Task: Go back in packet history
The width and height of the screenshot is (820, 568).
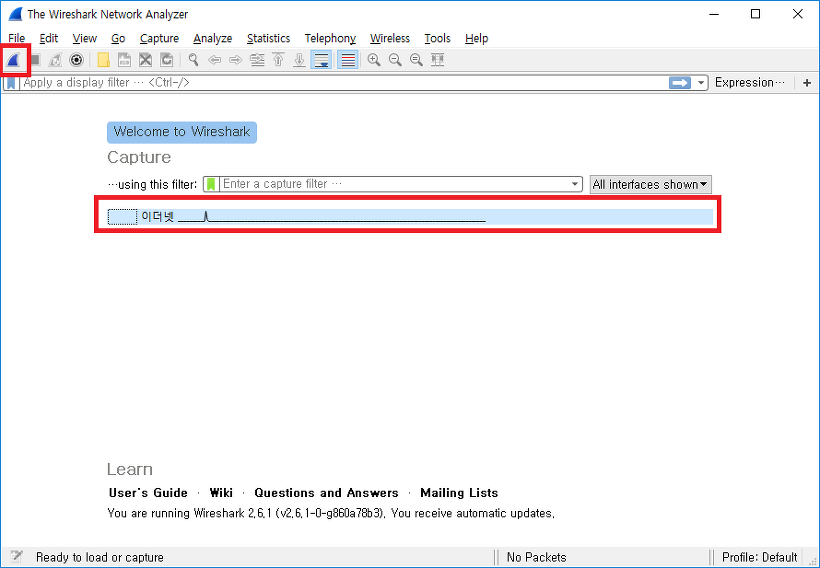Action: [214, 60]
